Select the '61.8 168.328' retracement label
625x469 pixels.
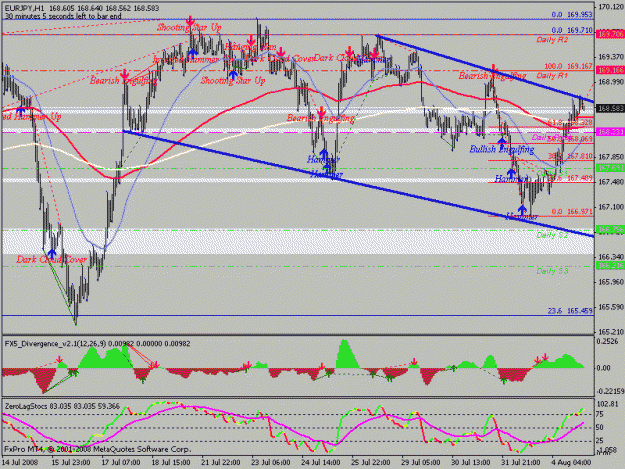[x=571, y=122]
